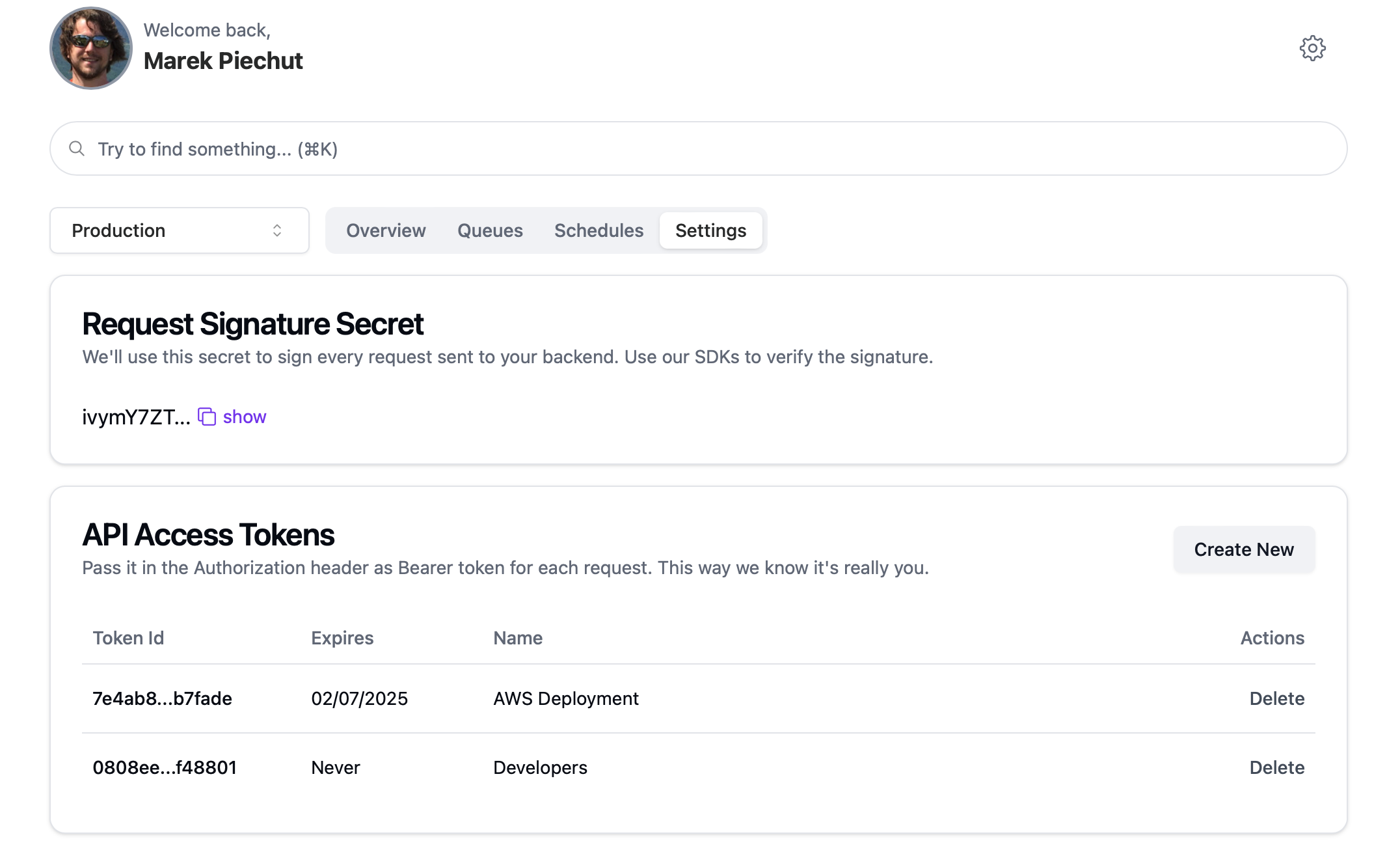Click the truncated secret text ivymY7ZT
The height and width of the screenshot is (867, 1400).
click(137, 417)
